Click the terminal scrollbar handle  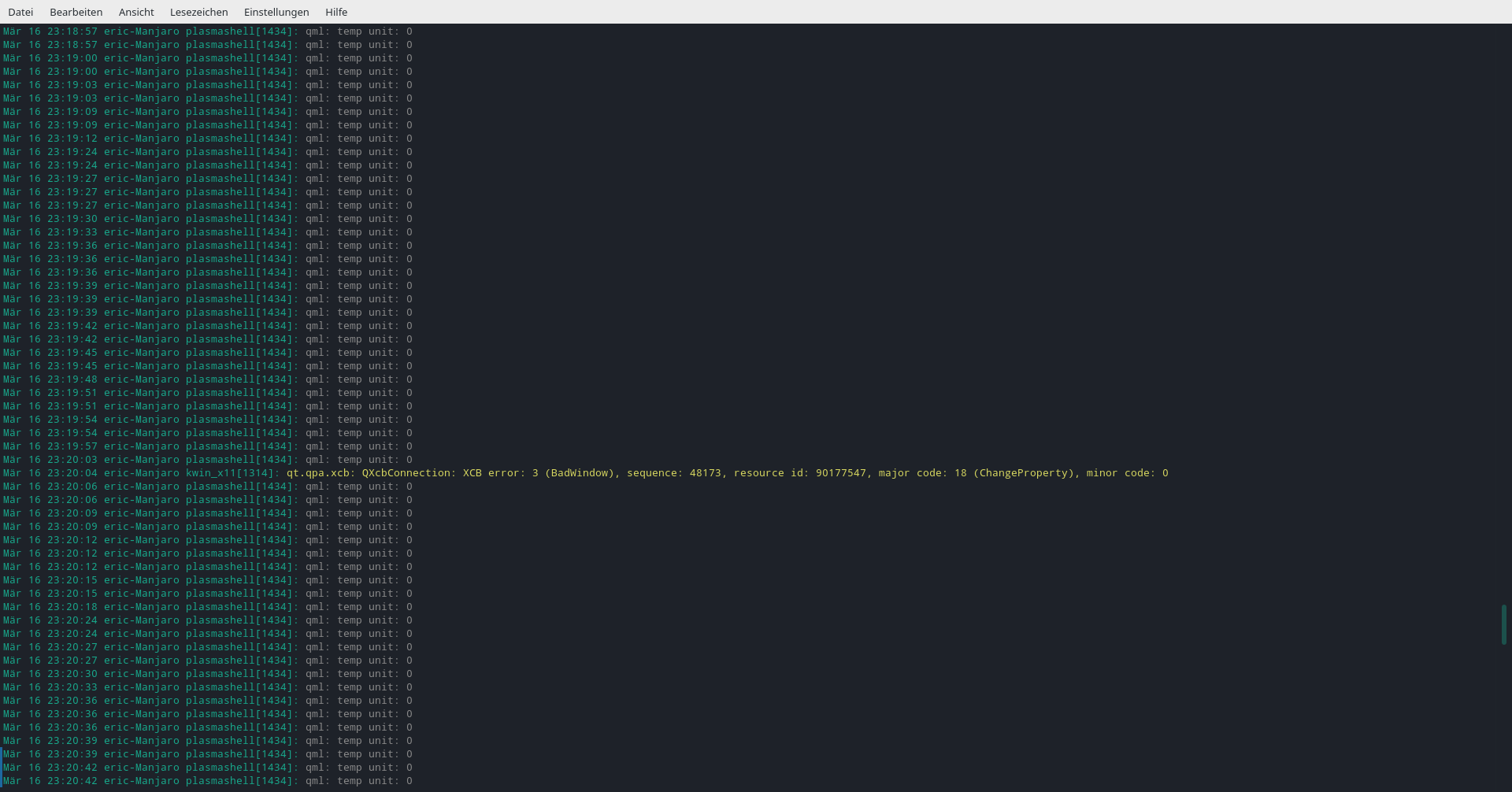(x=1503, y=624)
